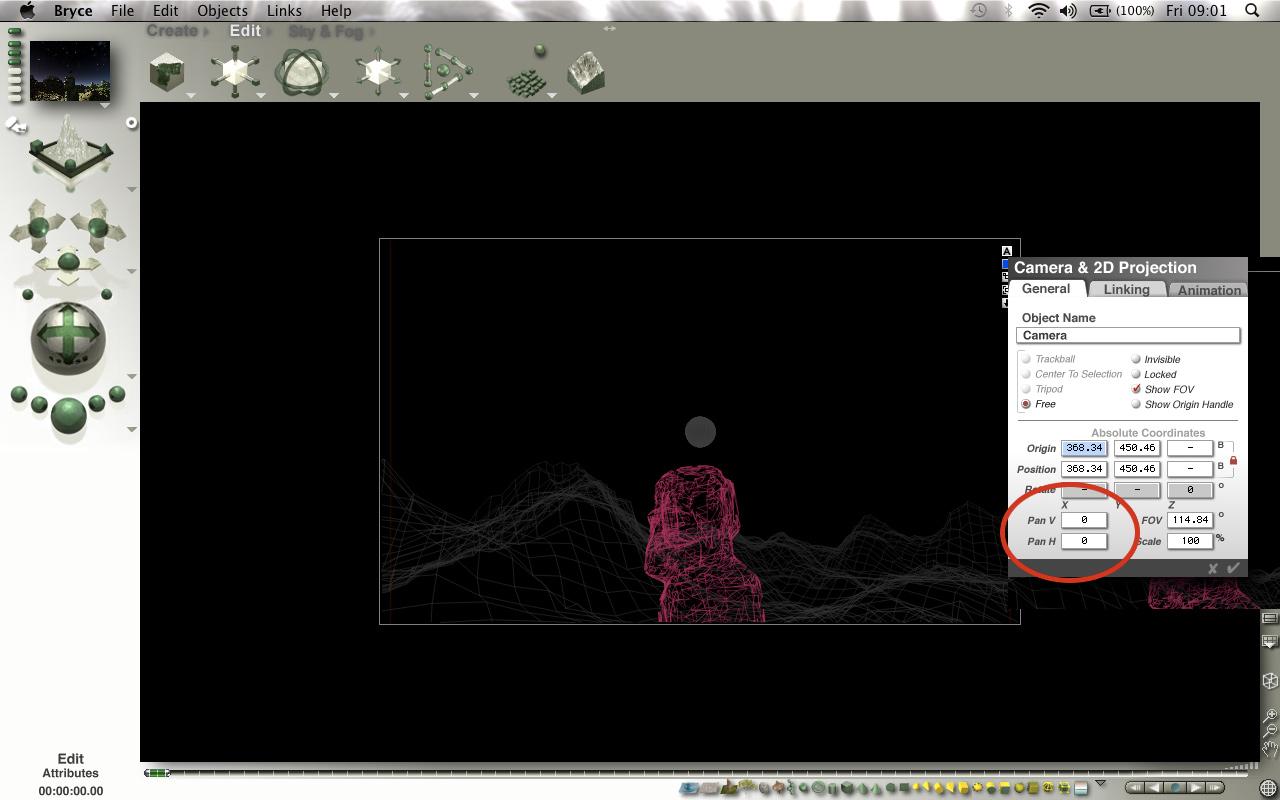Switch to the Linking tab
This screenshot has width=1280, height=800.
click(1126, 289)
